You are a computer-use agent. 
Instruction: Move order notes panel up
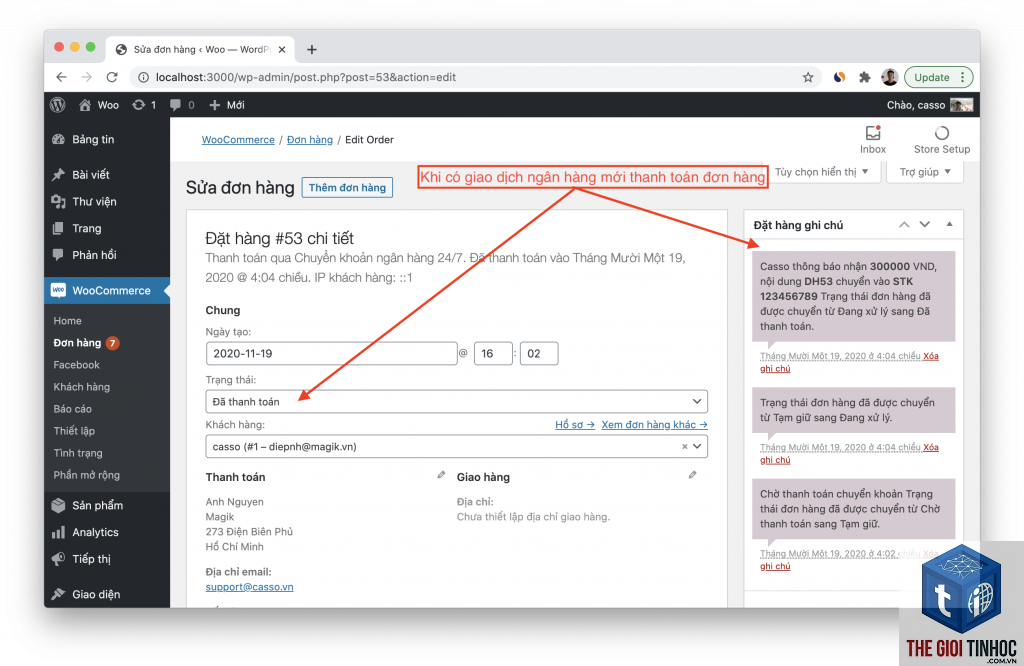pos(904,225)
